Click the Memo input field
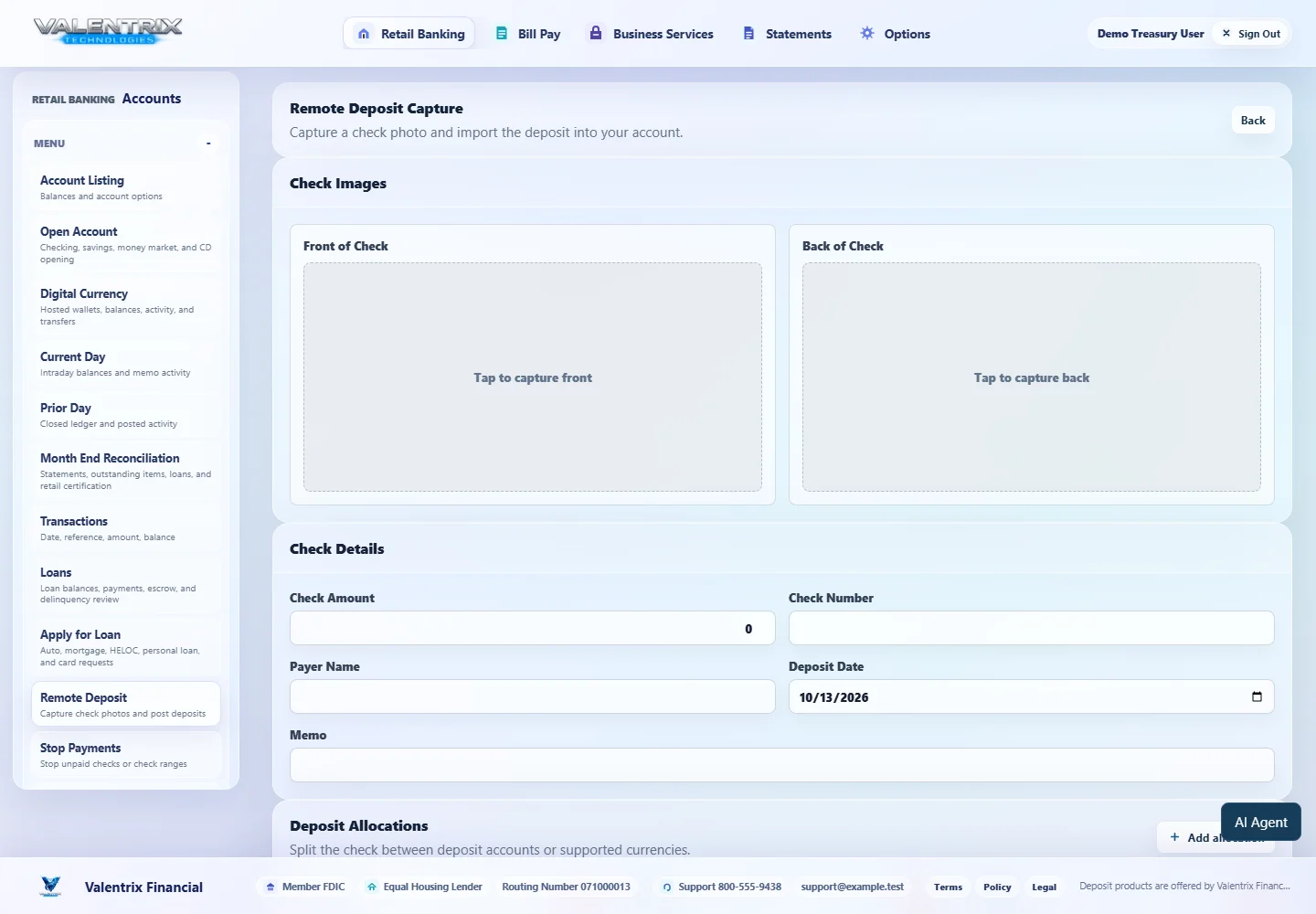 [x=782, y=765]
